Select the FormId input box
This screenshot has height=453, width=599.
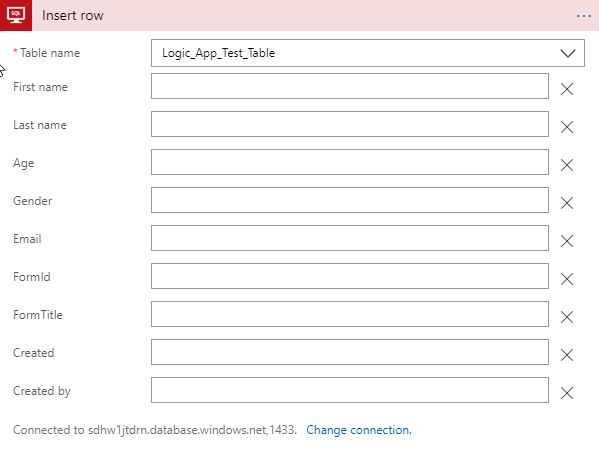[x=350, y=276]
